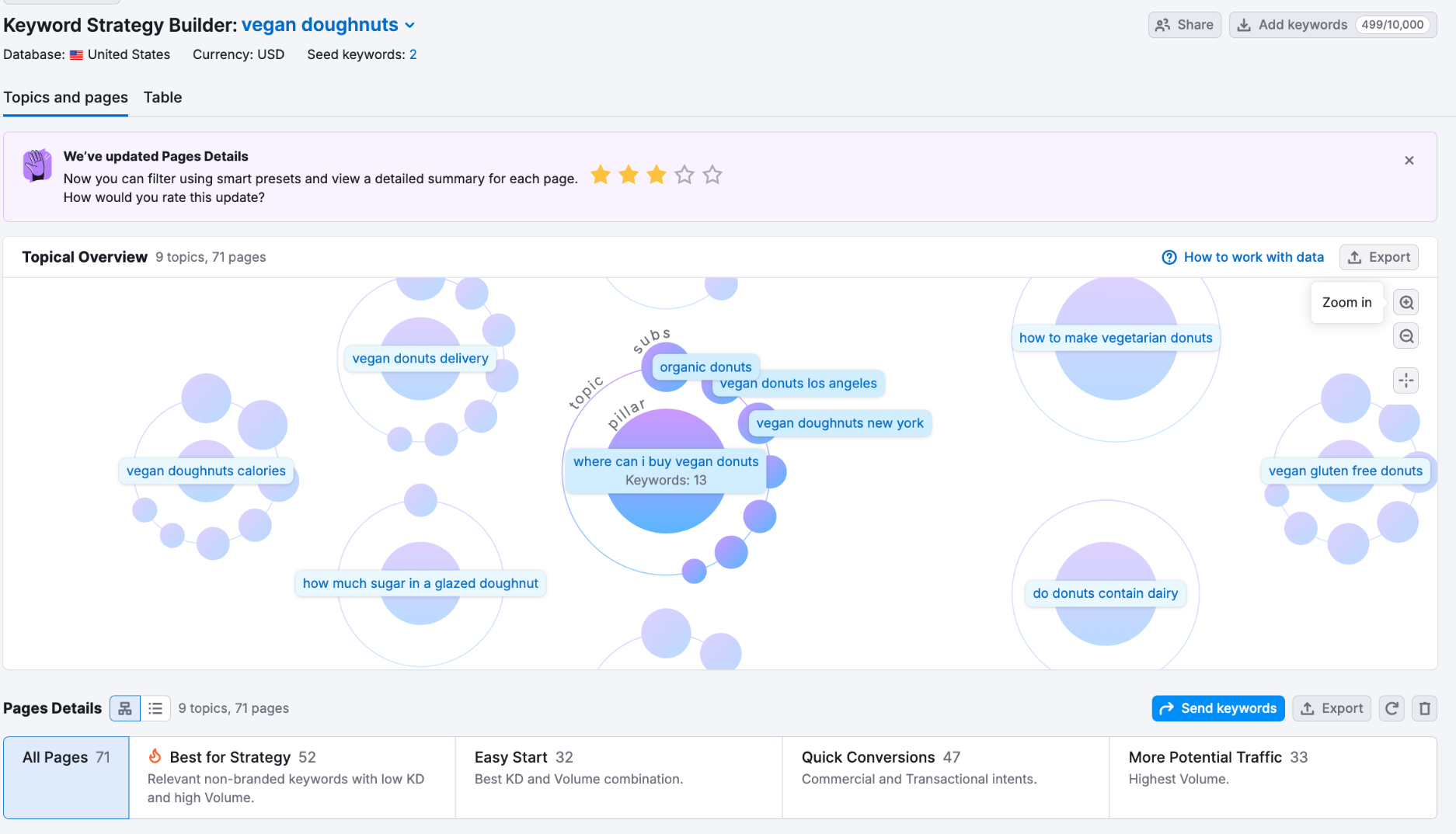The image size is (1456, 834).
Task: Rate the update four stars
Action: pos(684,175)
